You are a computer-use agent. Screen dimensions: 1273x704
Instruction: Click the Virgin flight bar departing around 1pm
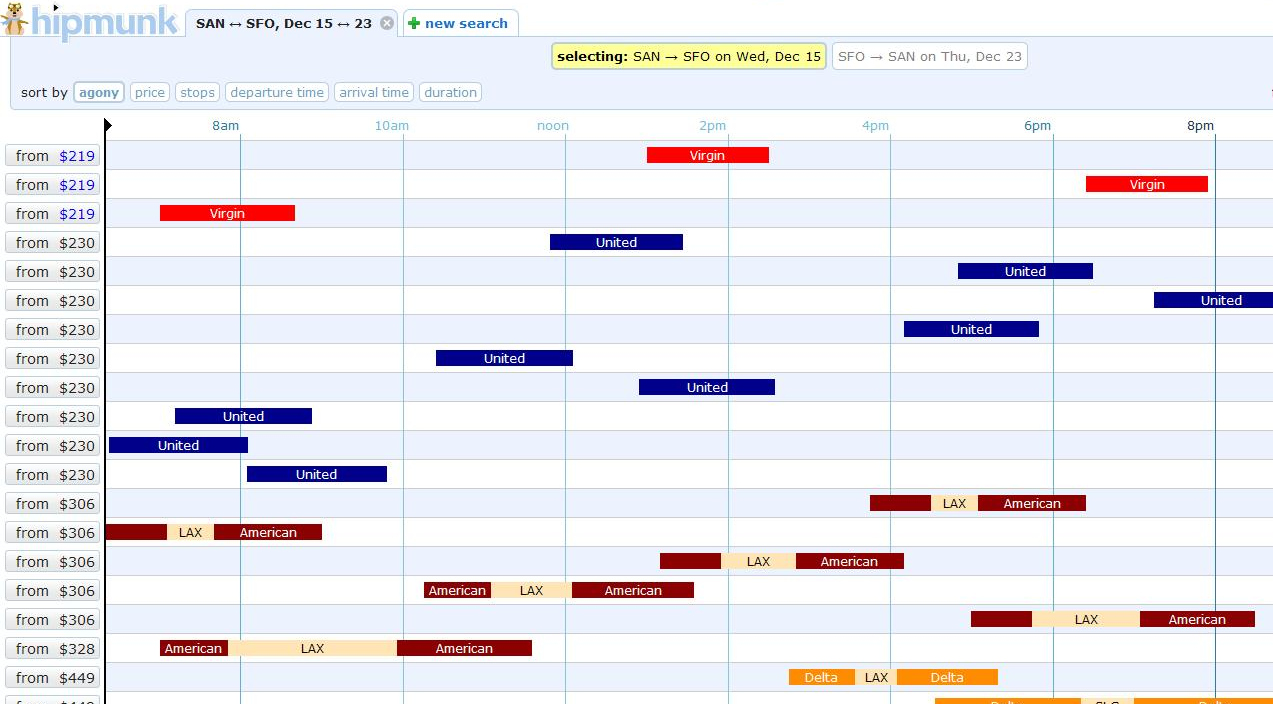(708, 155)
